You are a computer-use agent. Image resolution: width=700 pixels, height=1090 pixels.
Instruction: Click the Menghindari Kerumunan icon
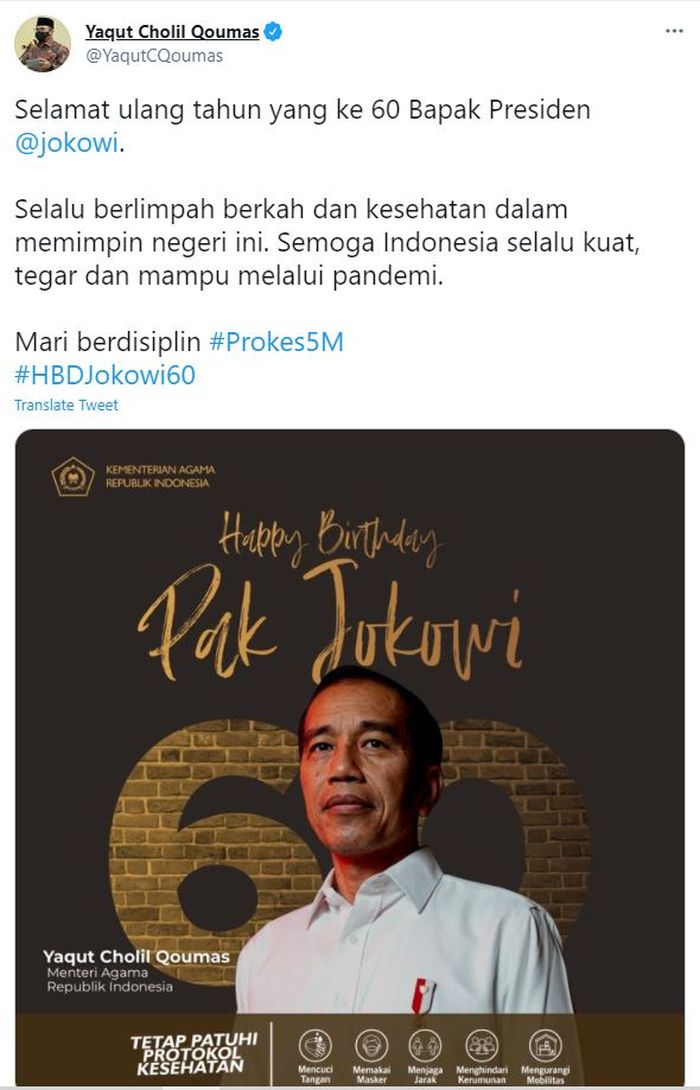482,1046
